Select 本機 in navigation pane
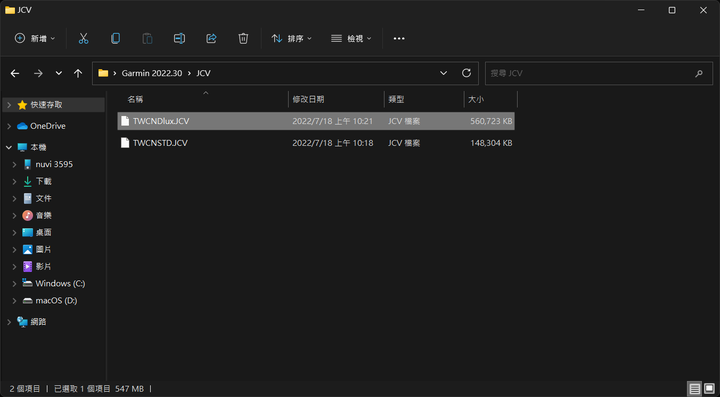 tap(39, 147)
